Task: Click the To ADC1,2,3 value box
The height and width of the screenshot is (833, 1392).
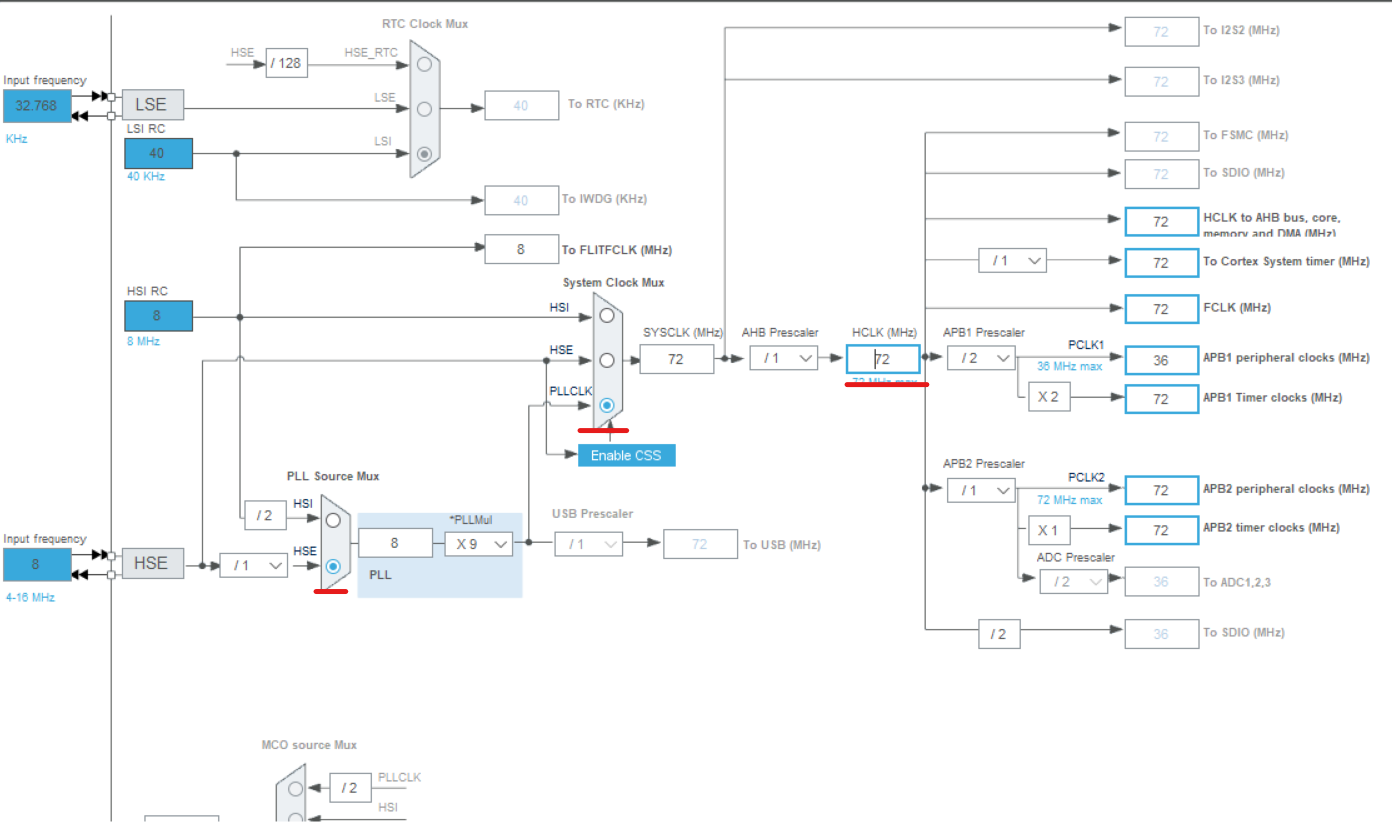Action: (1162, 582)
